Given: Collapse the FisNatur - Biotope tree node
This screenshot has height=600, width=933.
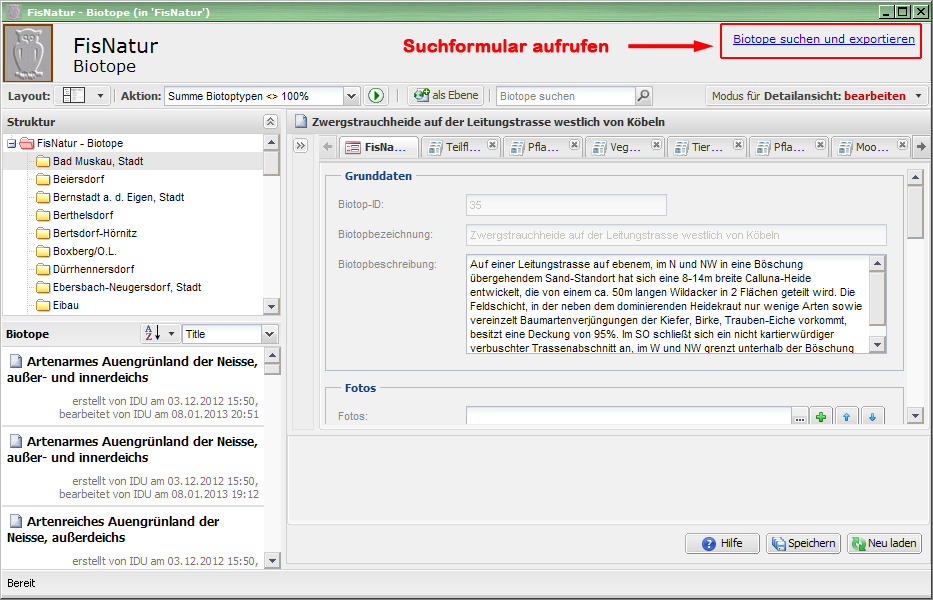Looking at the screenshot, I should pyautogui.click(x=11, y=143).
